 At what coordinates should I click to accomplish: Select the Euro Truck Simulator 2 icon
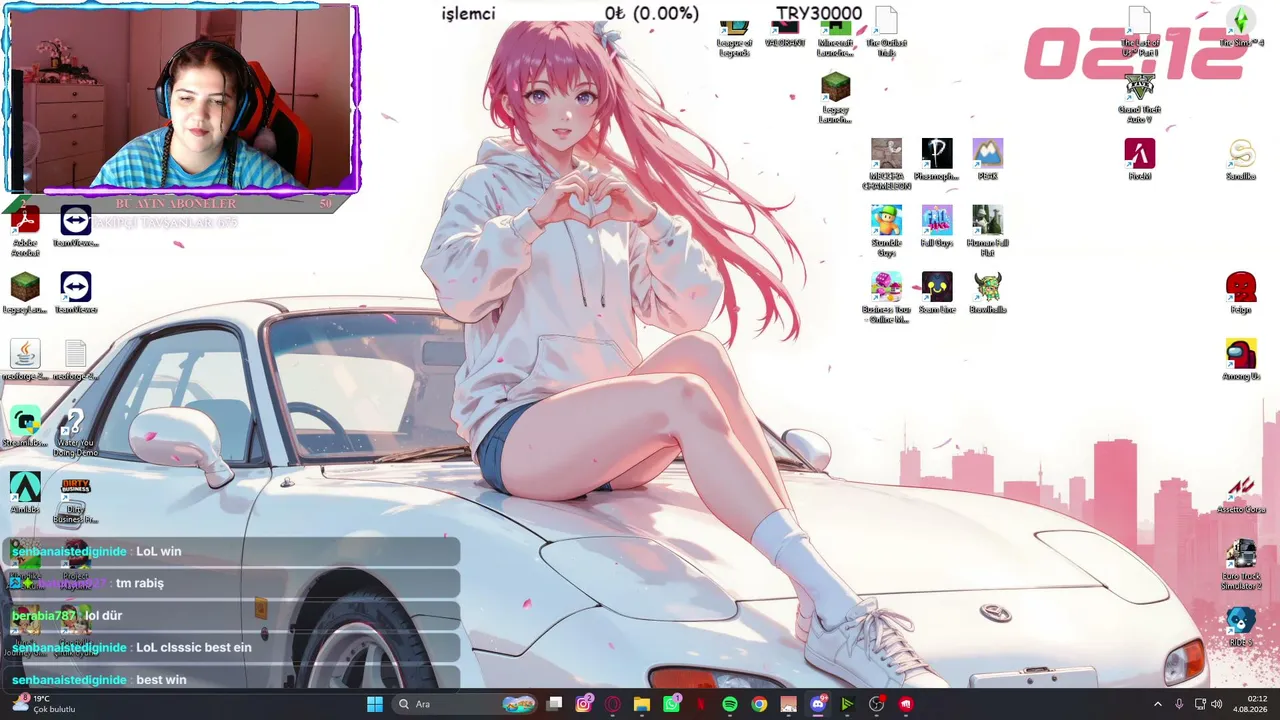1241,565
